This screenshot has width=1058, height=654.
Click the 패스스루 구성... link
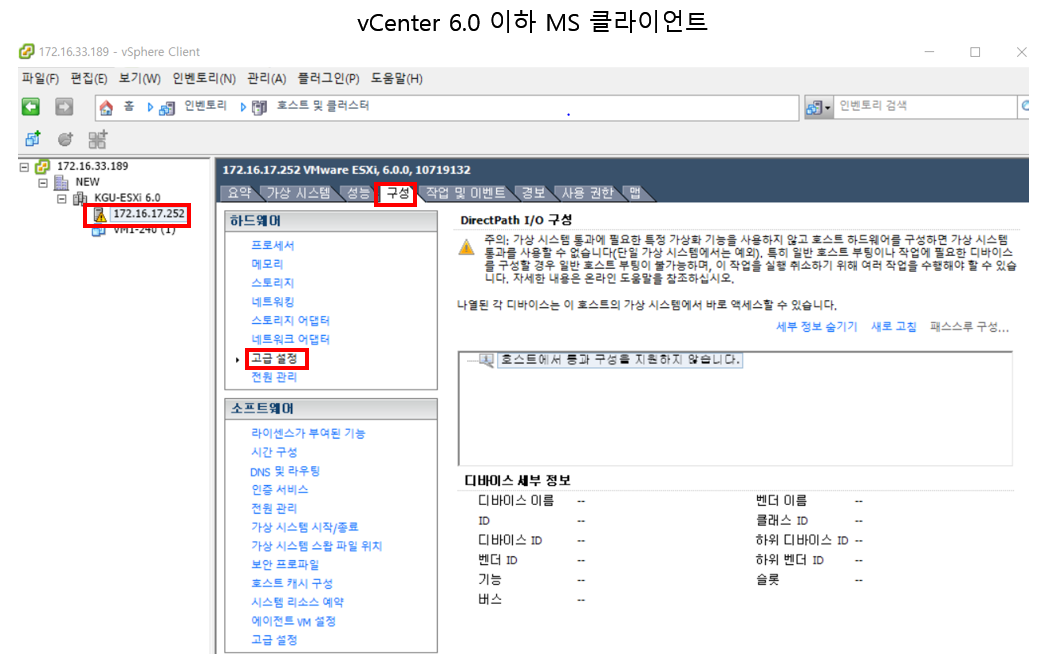(970, 327)
